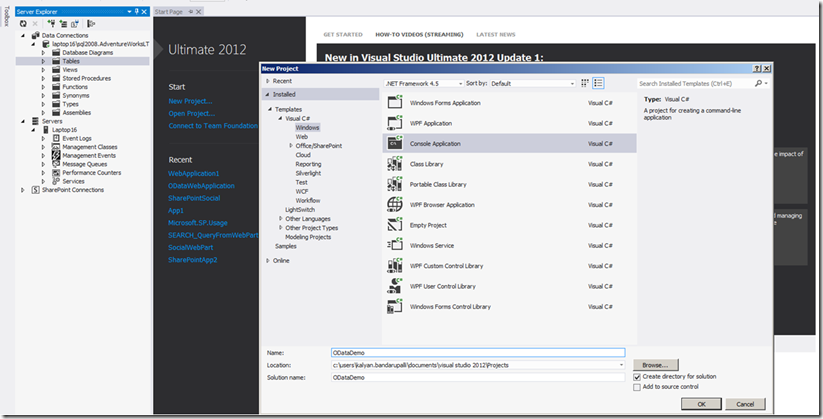The image size is (823, 419).
Task: Open the .NET Framework 4.5 version dropdown
Action: [x=461, y=83]
